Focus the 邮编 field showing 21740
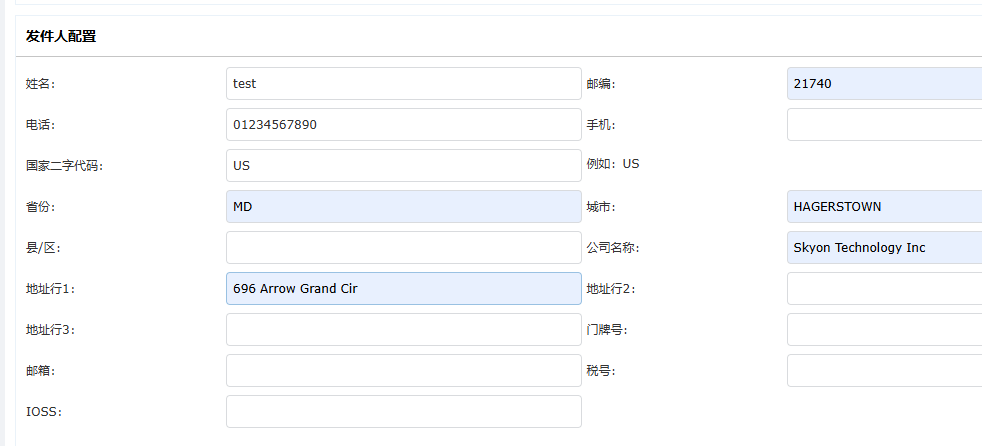982x446 pixels. 884,84
